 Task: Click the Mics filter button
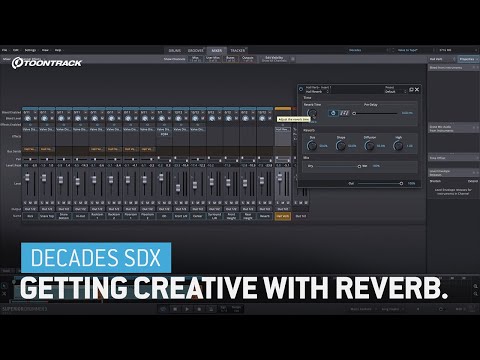pyautogui.click(x=196, y=59)
